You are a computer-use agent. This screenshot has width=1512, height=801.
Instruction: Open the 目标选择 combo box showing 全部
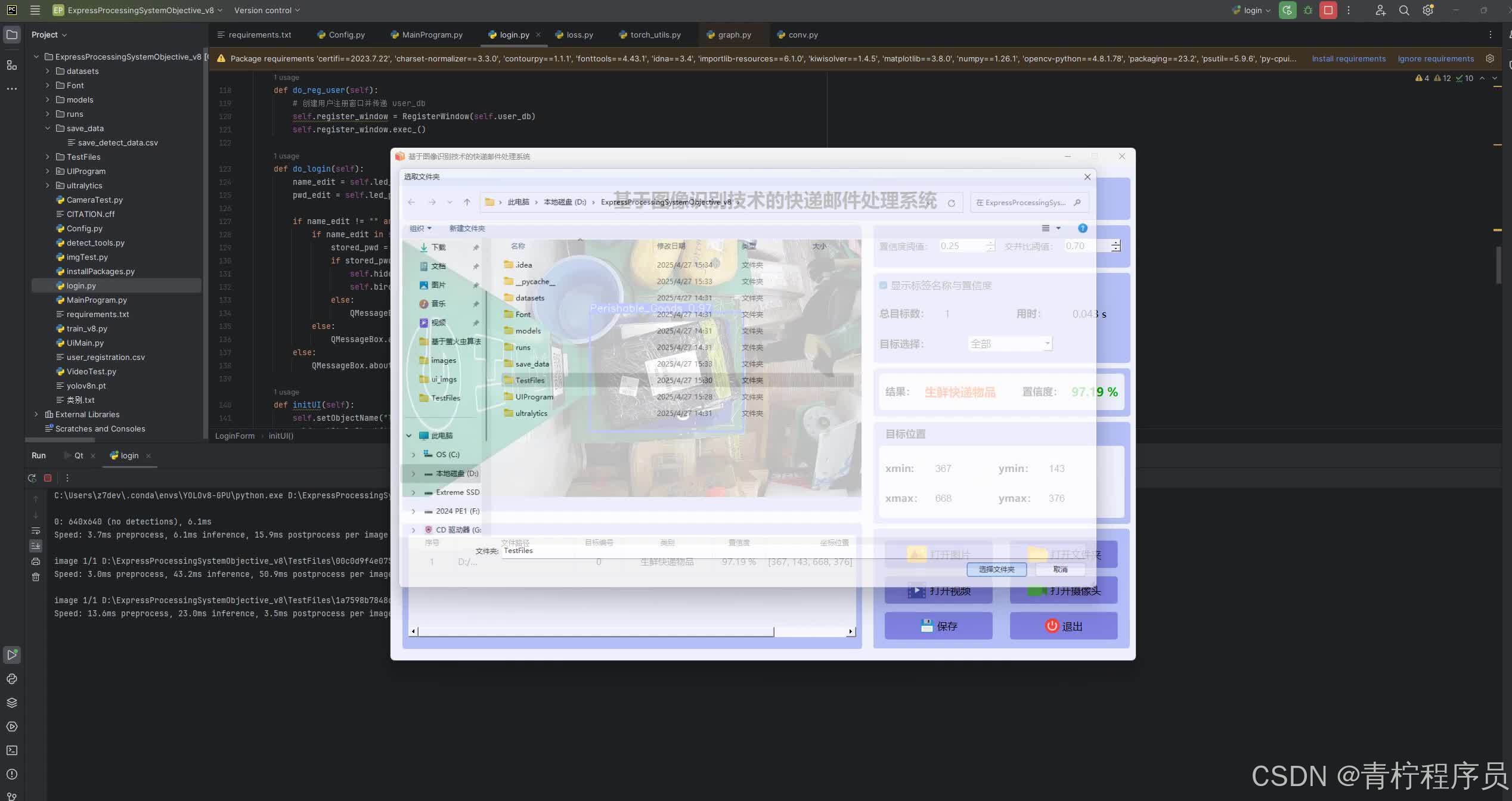[x=1009, y=344]
